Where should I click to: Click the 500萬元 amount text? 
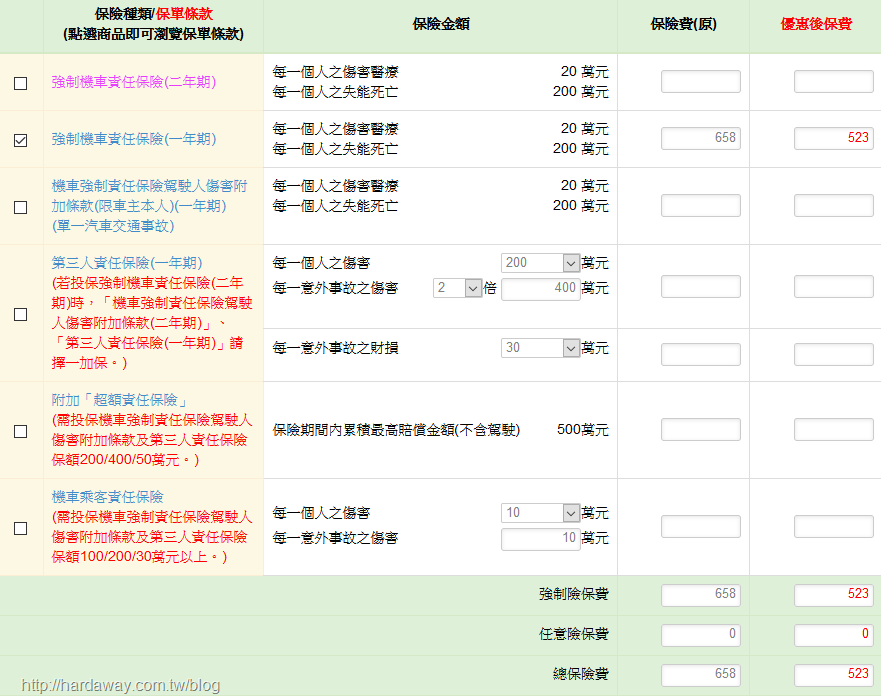click(583, 430)
